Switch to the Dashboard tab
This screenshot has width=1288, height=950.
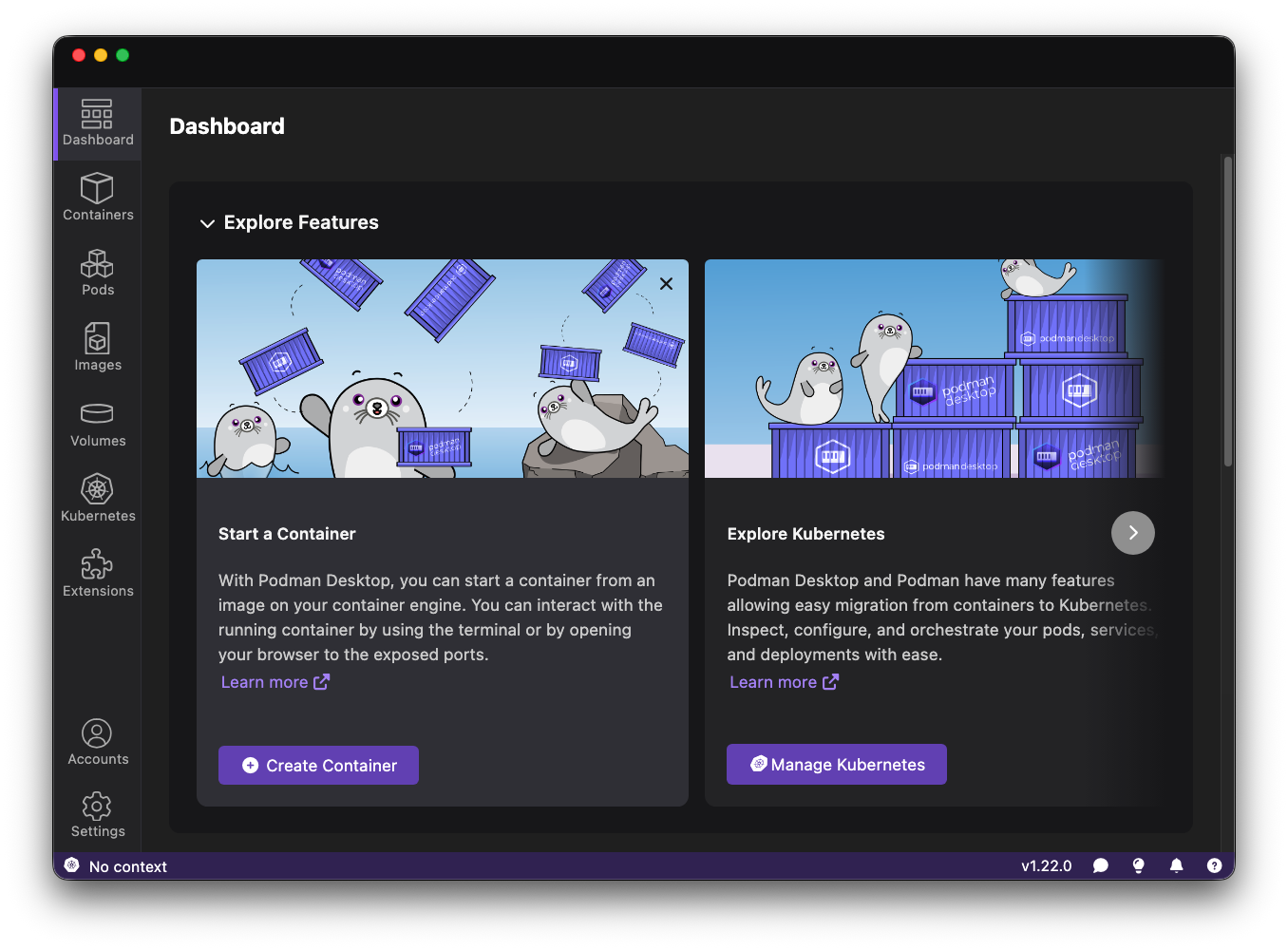pyautogui.click(x=97, y=123)
